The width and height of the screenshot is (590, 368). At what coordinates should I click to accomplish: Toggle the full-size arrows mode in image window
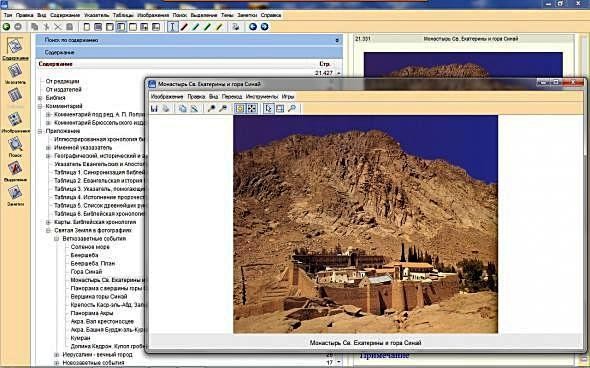[252, 109]
